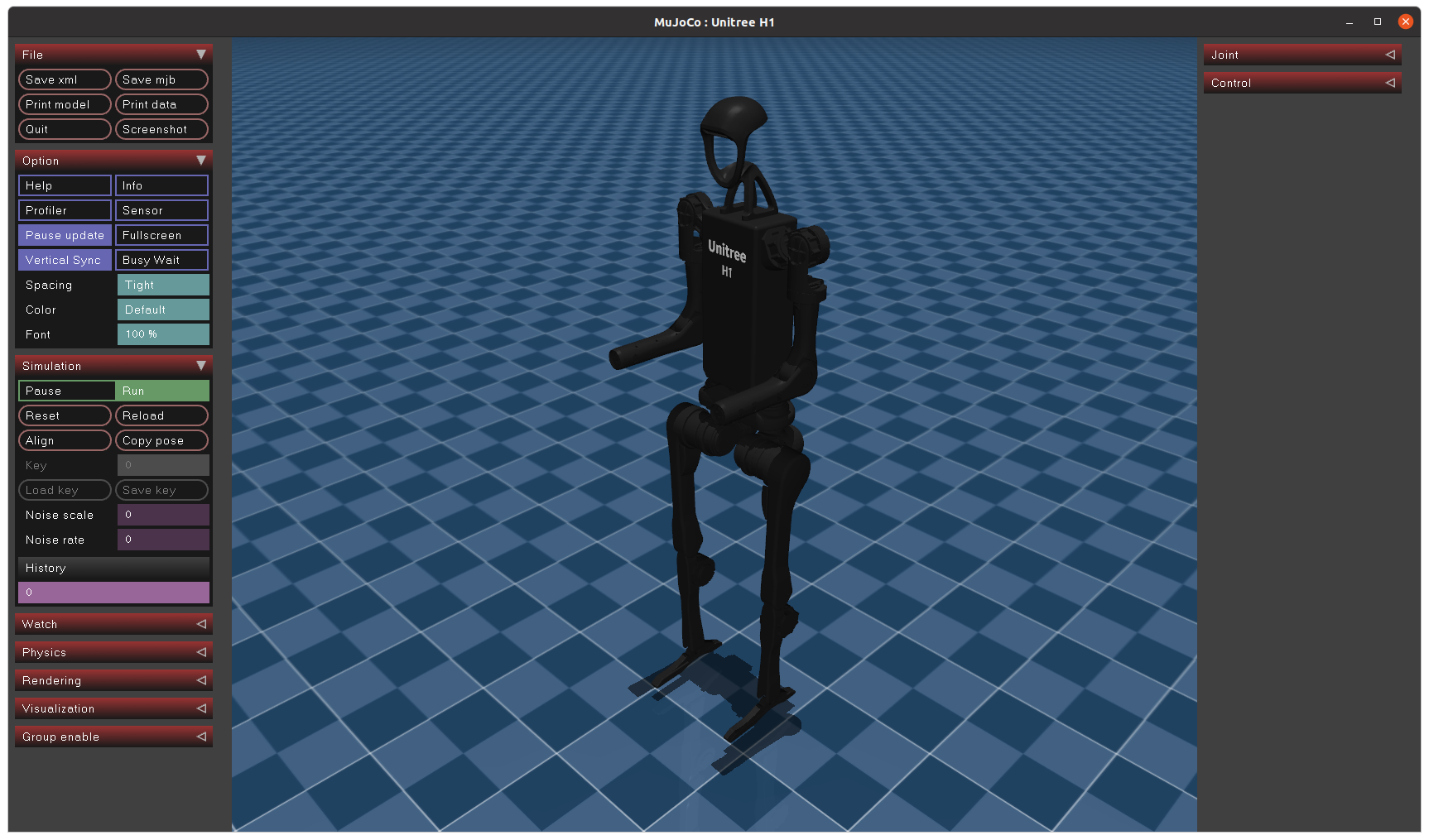Click the Load key button
Screen dimensions: 1429x840
(65, 490)
